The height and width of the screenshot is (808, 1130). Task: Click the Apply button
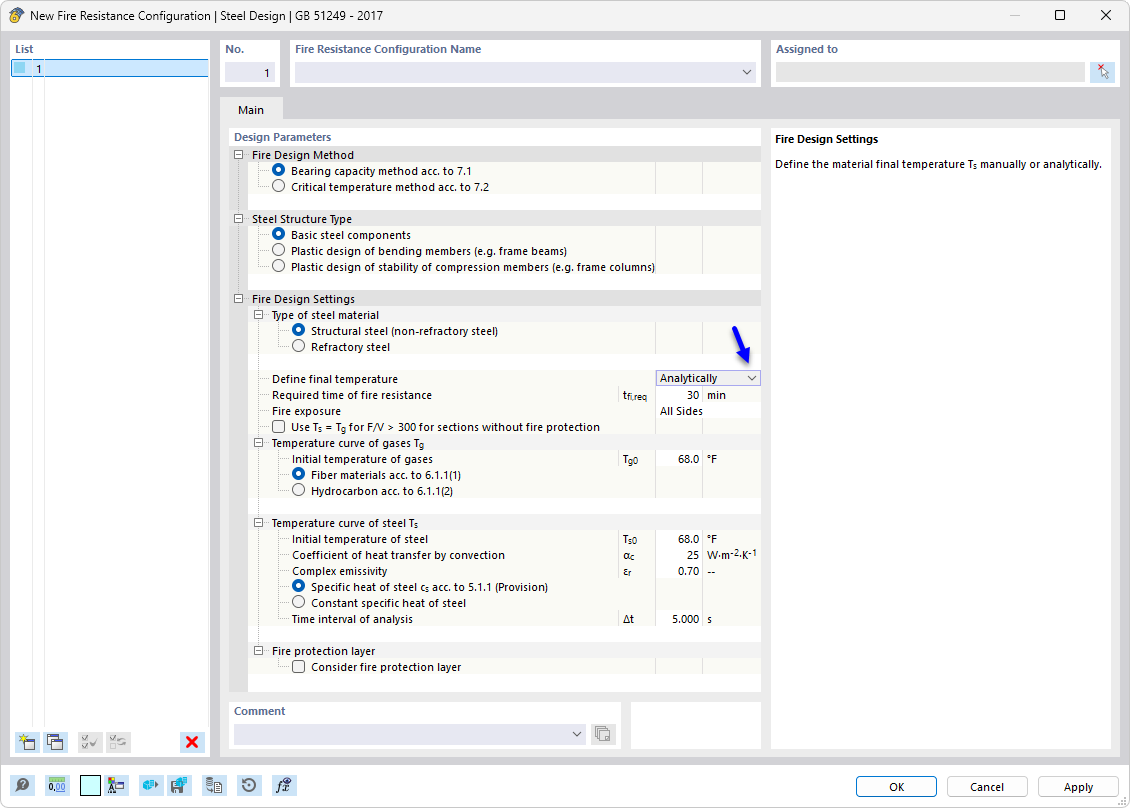coord(1078,786)
